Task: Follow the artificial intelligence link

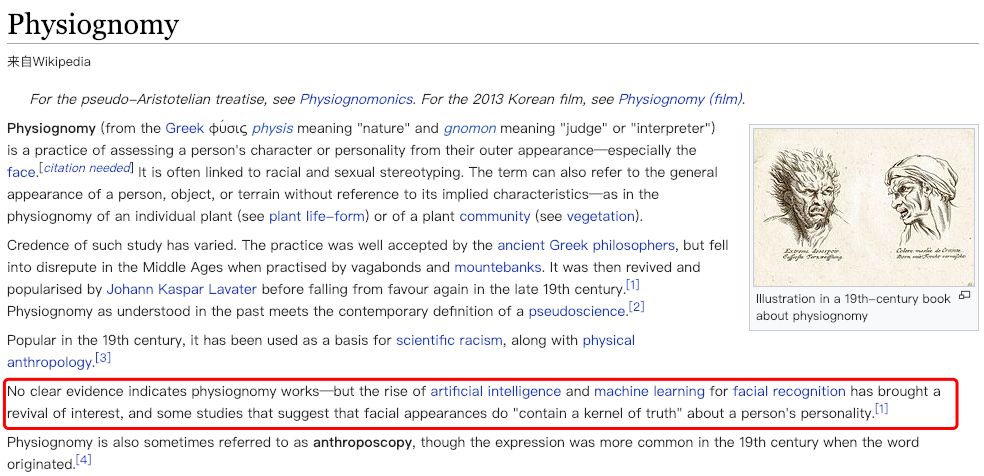Action: 495,392
